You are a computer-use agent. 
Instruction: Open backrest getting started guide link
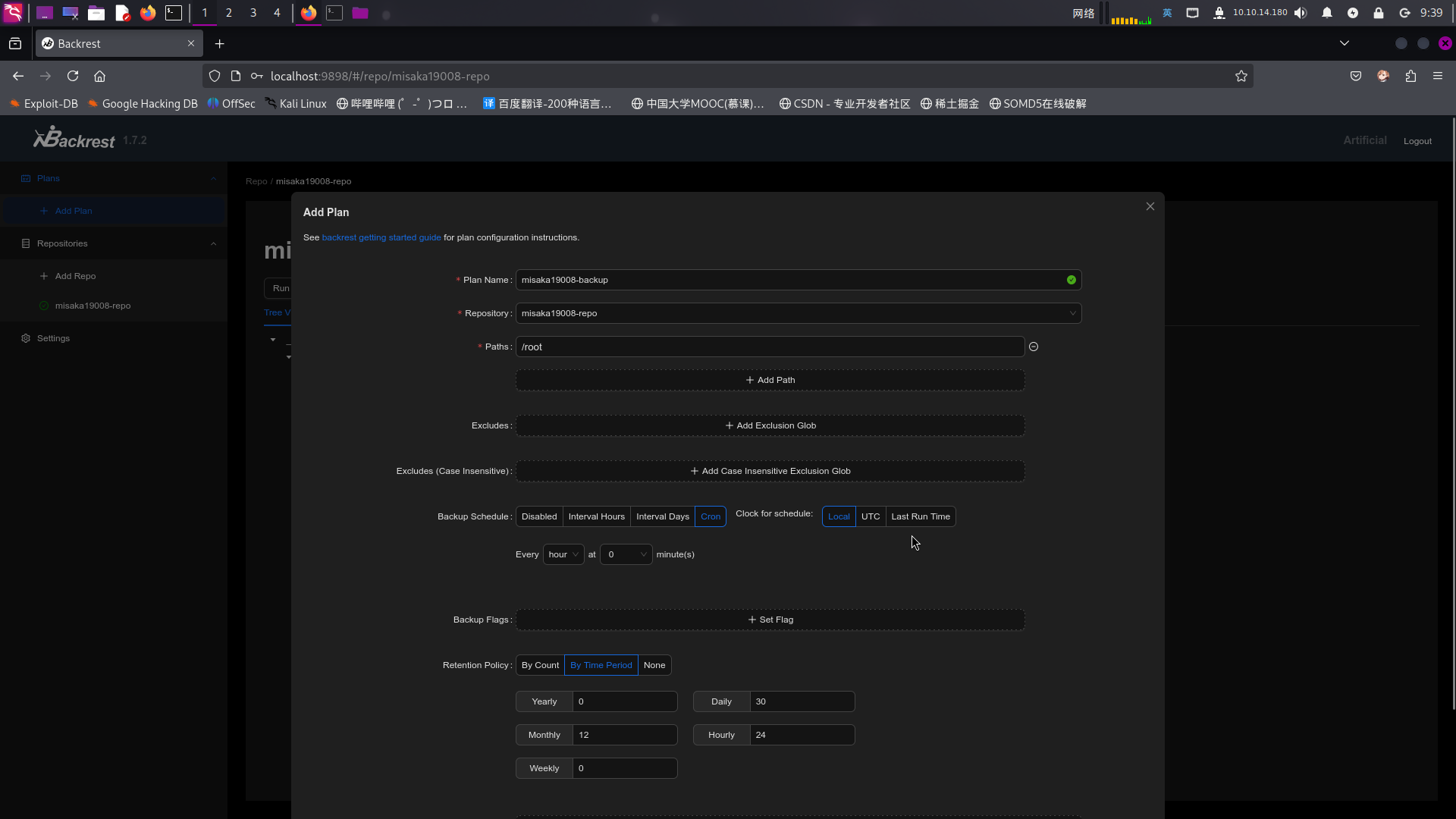tap(381, 237)
